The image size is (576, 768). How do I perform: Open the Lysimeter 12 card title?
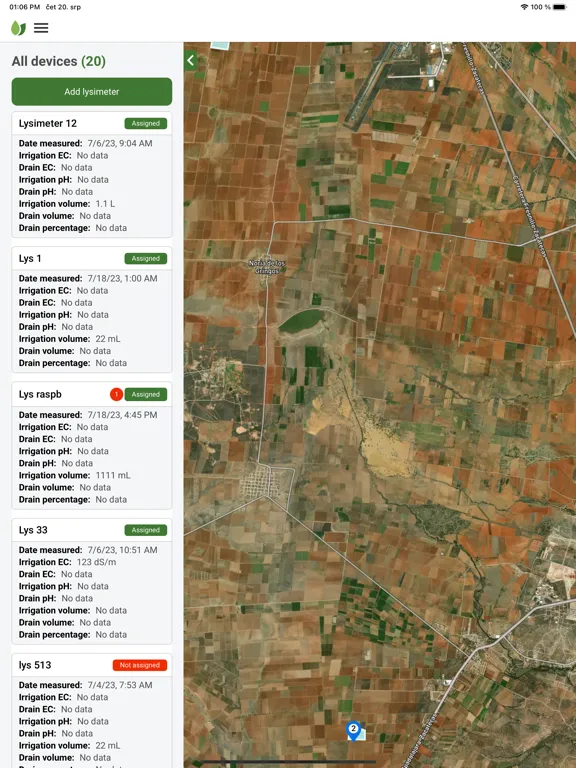[x=48, y=123]
